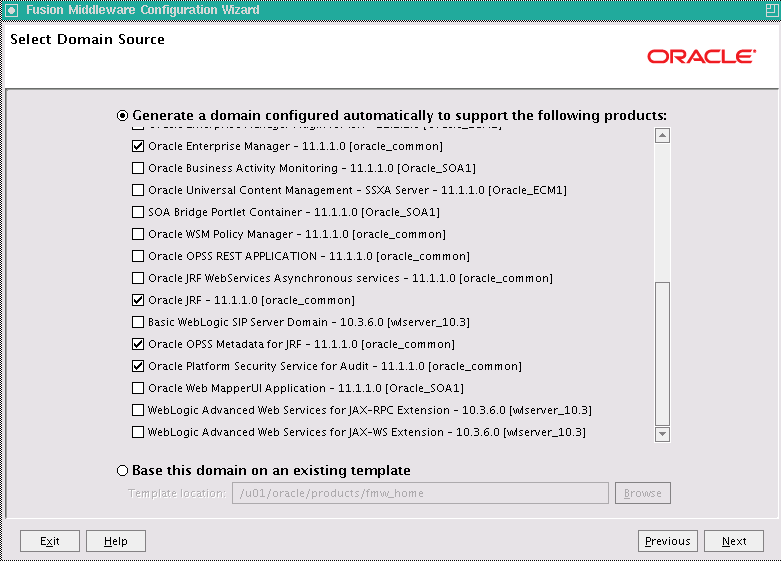Check Oracle OPSS REST APPLICATION box
Image resolution: width=781 pixels, height=561 pixels.
[x=138, y=256]
